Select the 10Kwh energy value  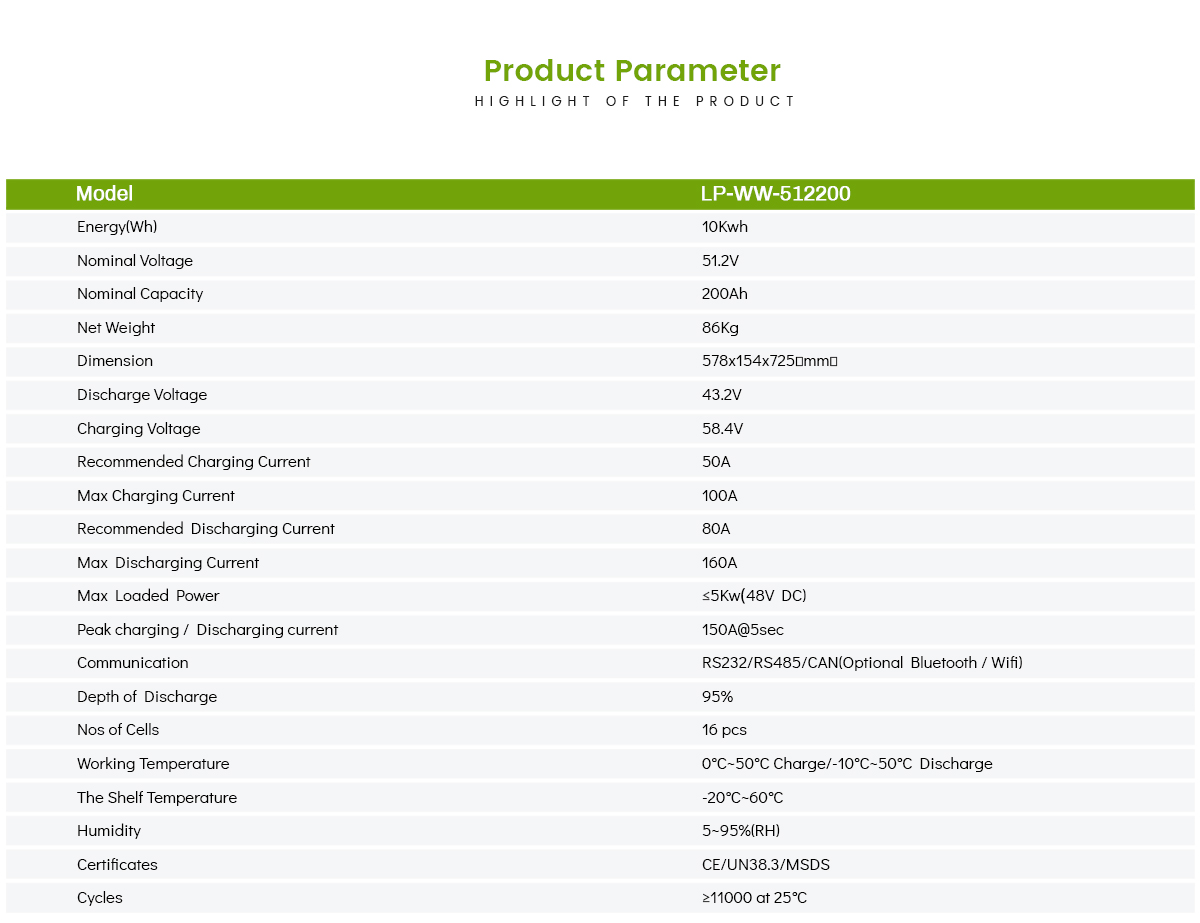(725, 227)
